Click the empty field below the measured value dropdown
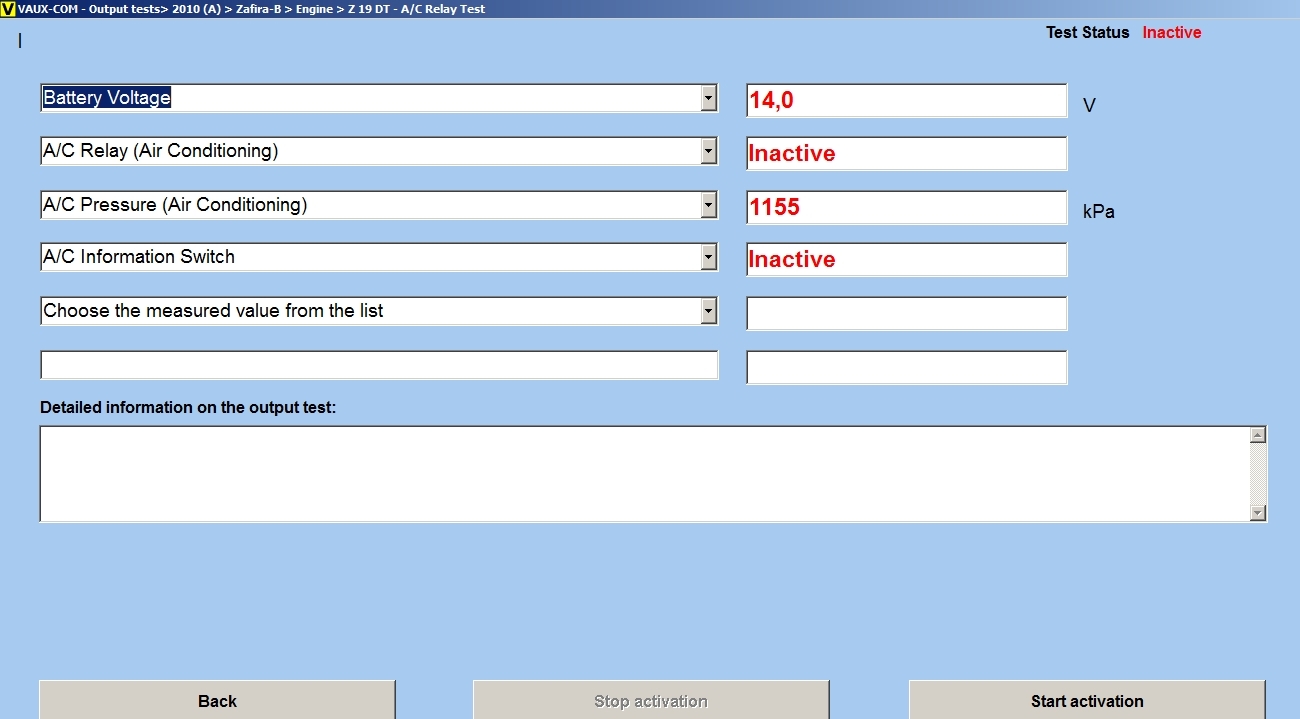Screen dimensions: 1300x719 (x=379, y=365)
